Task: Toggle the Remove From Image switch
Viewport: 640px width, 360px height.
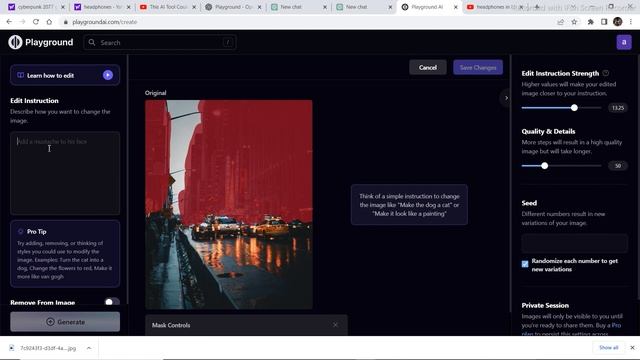Action: pyautogui.click(x=112, y=302)
